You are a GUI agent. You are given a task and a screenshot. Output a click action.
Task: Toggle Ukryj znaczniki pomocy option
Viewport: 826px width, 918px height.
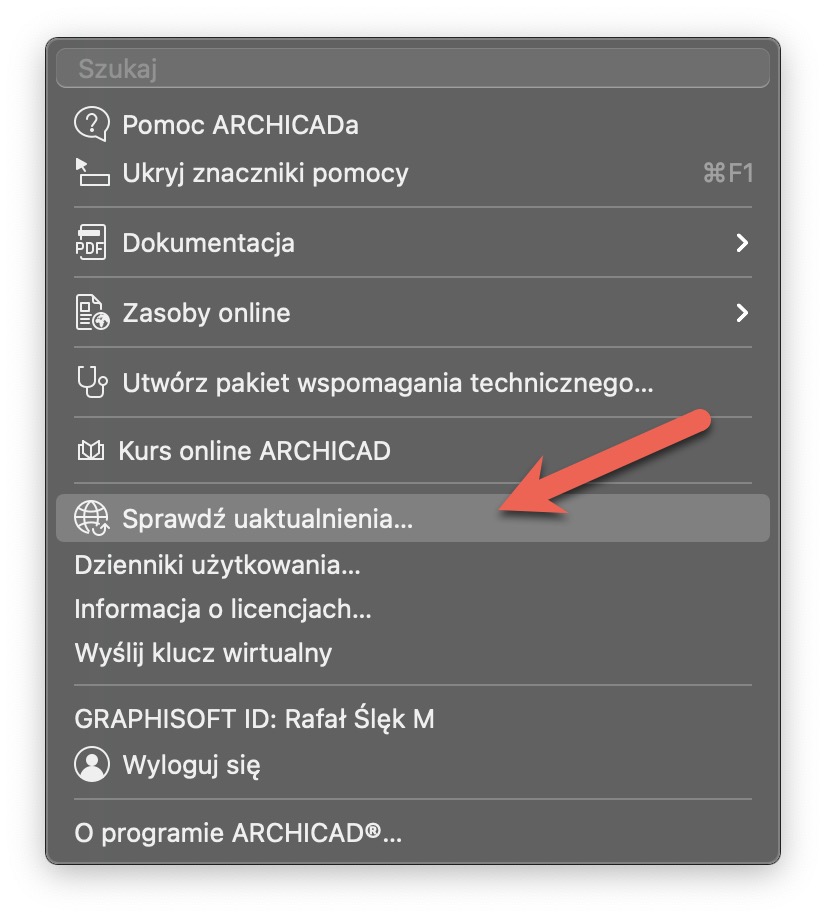pyautogui.click(x=413, y=173)
